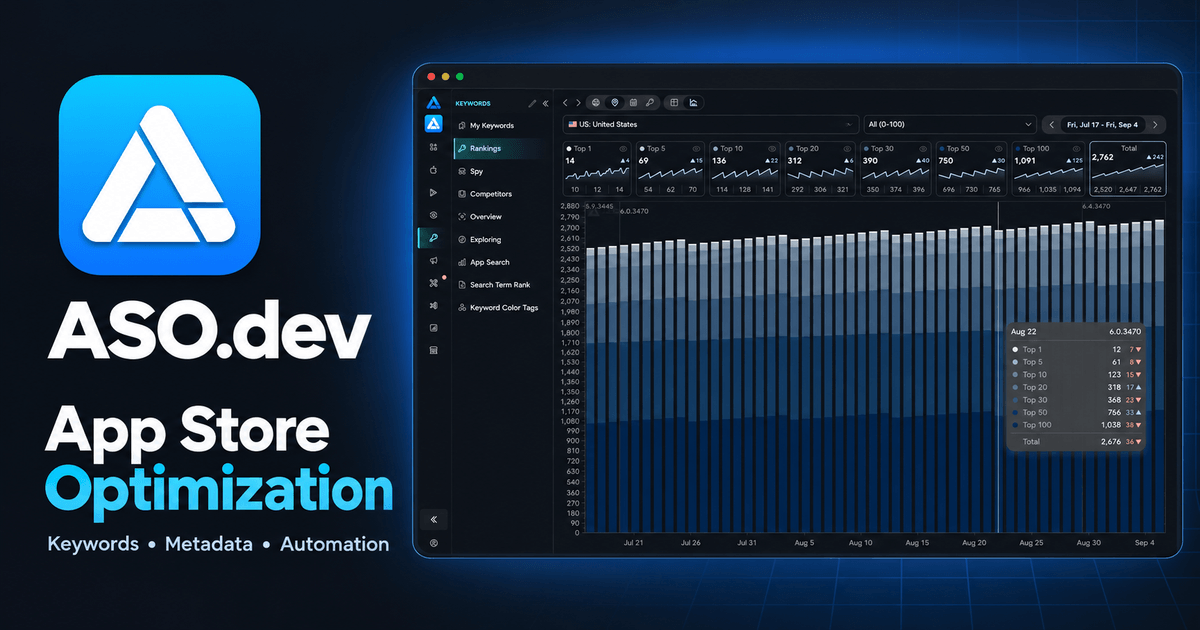The width and height of the screenshot is (1200, 630).
Task: Go forward with the right arrow in toolbar
Action: 577,102
